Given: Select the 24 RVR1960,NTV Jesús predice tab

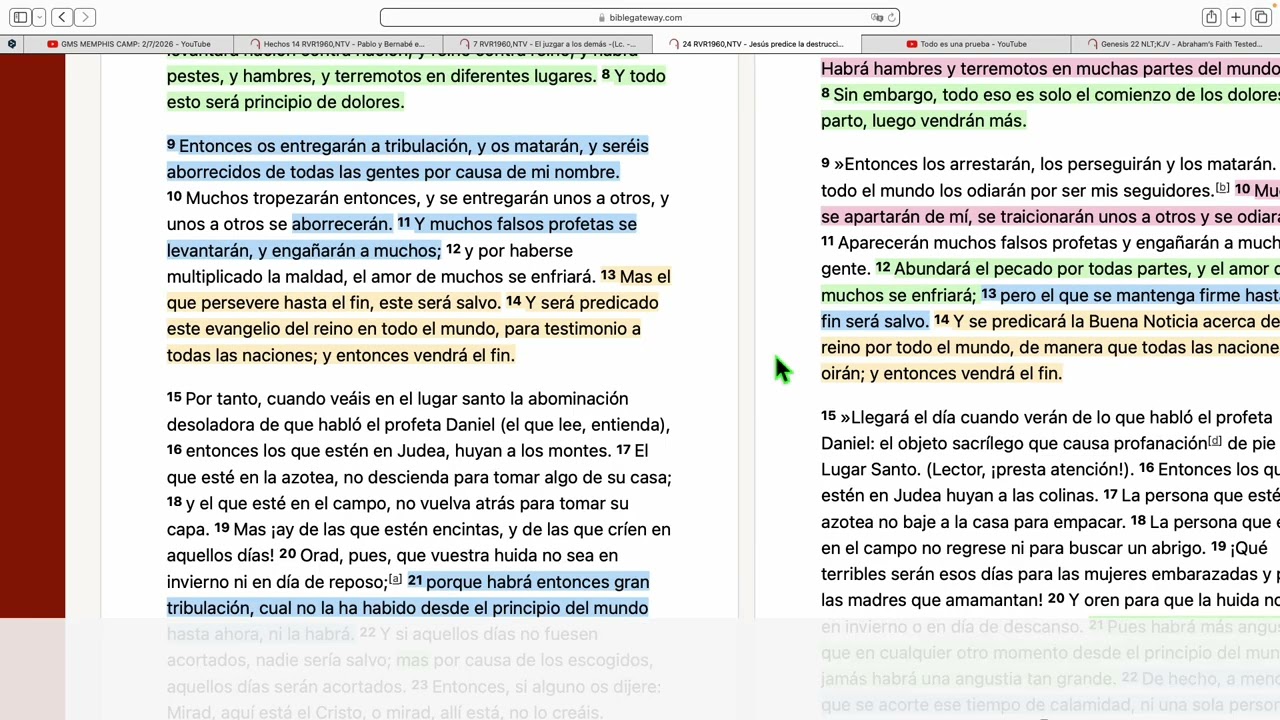Looking at the screenshot, I should 756,44.
